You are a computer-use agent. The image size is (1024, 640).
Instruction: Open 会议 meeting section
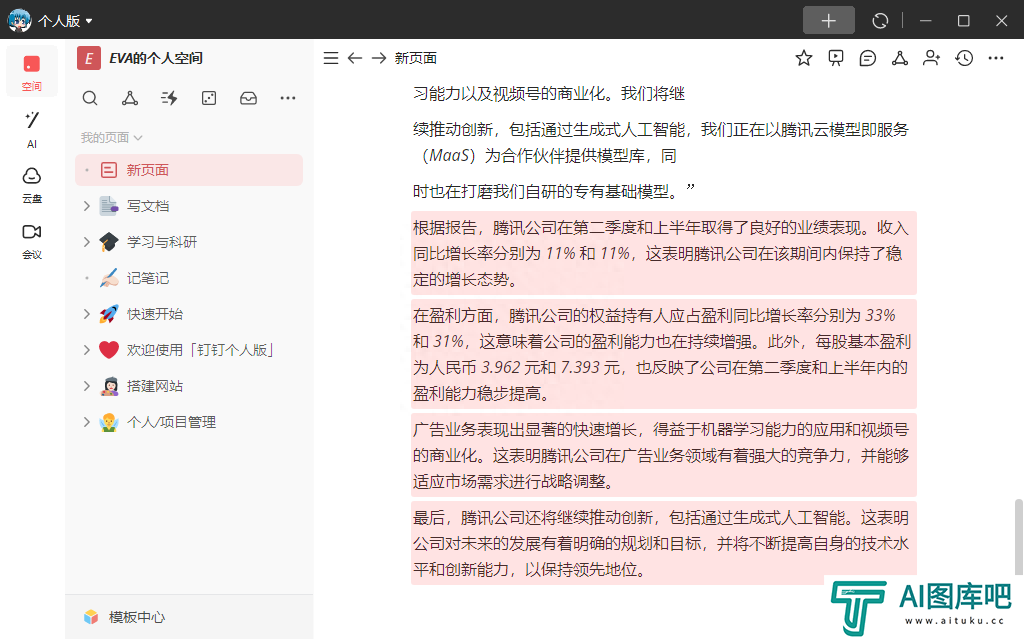click(31, 241)
